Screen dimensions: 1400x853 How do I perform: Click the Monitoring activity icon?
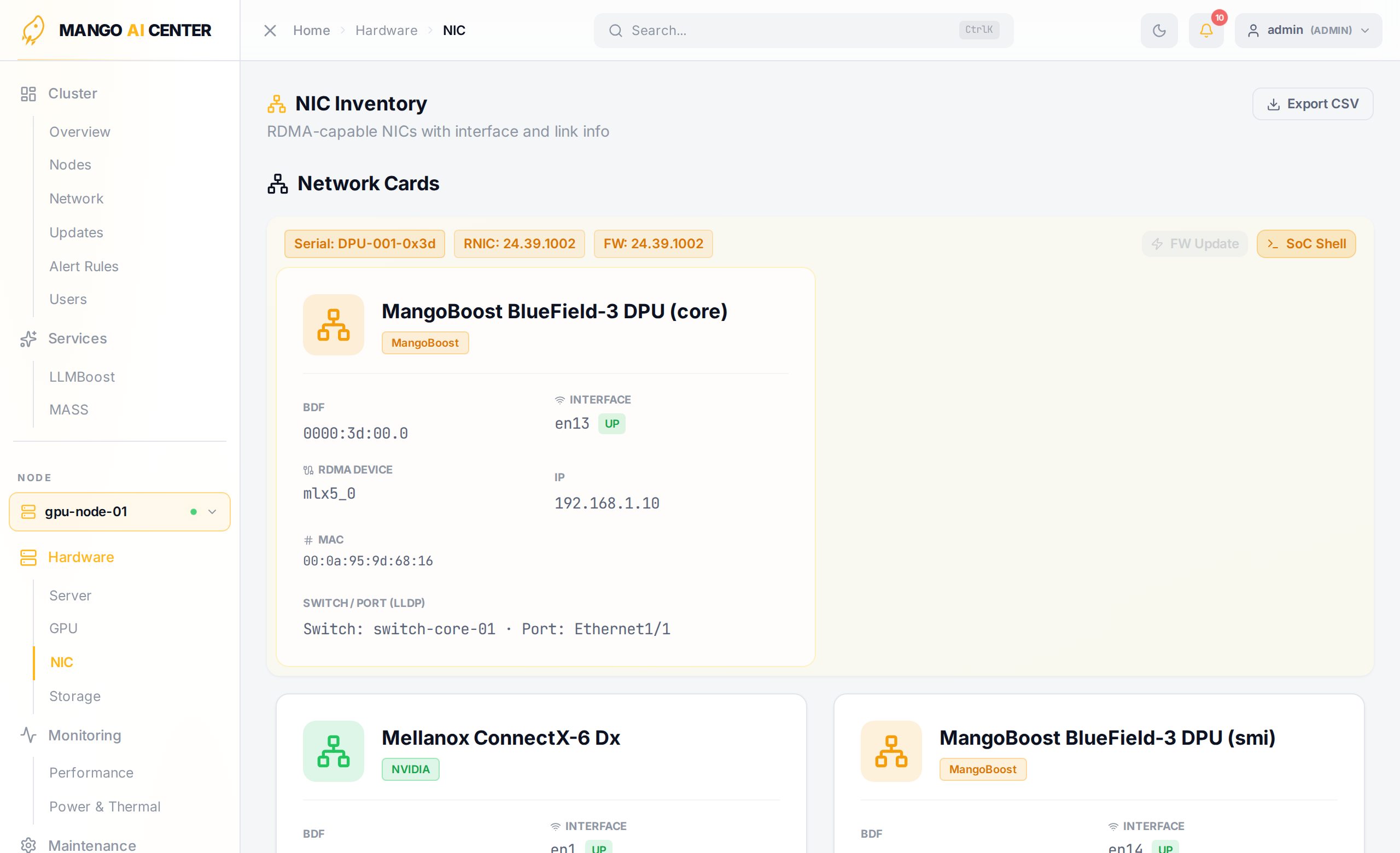click(28, 735)
